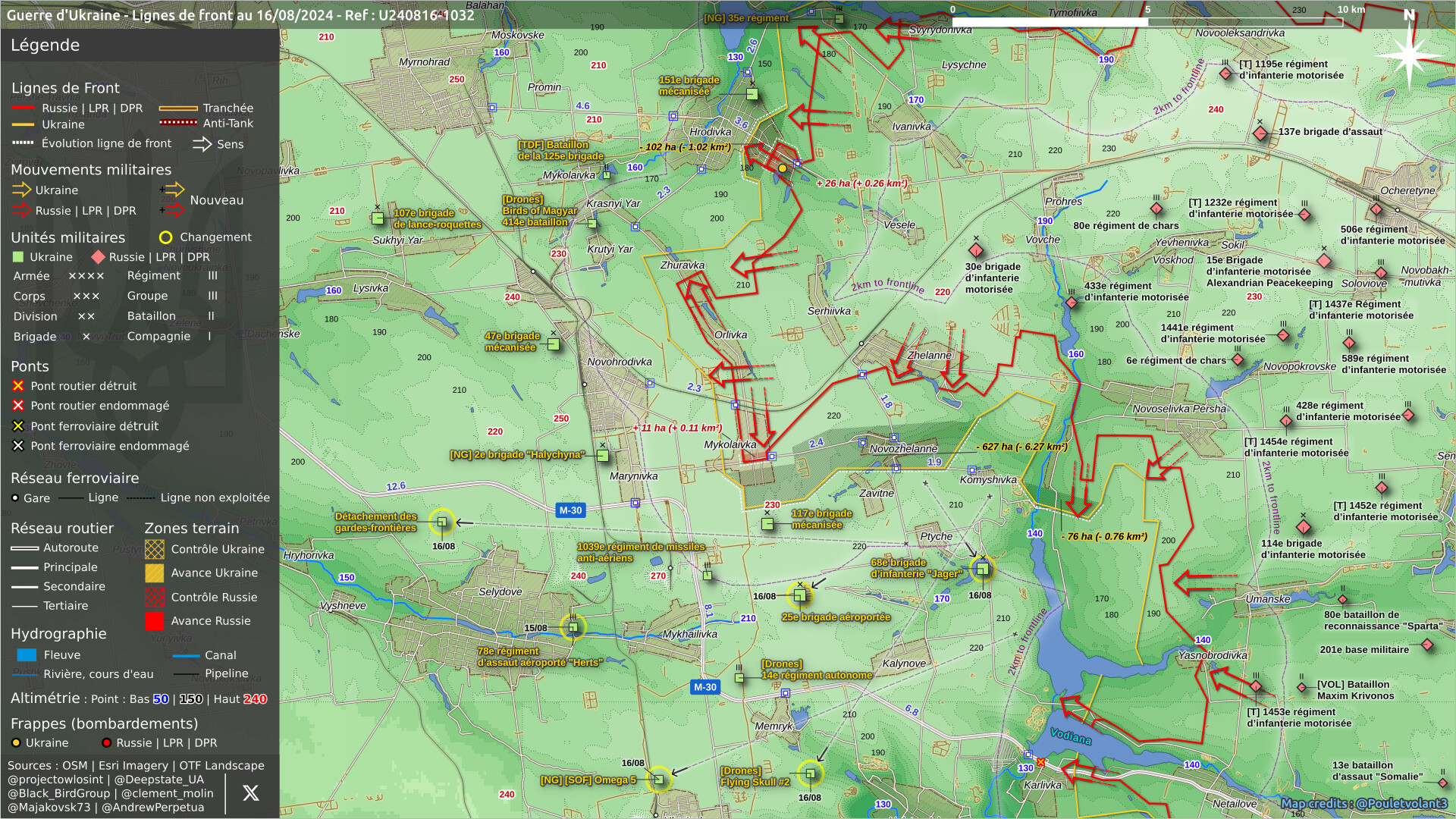1456x819 pixels.
Task: Click the destroyed road bridge legend icon
Action: (18, 386)
